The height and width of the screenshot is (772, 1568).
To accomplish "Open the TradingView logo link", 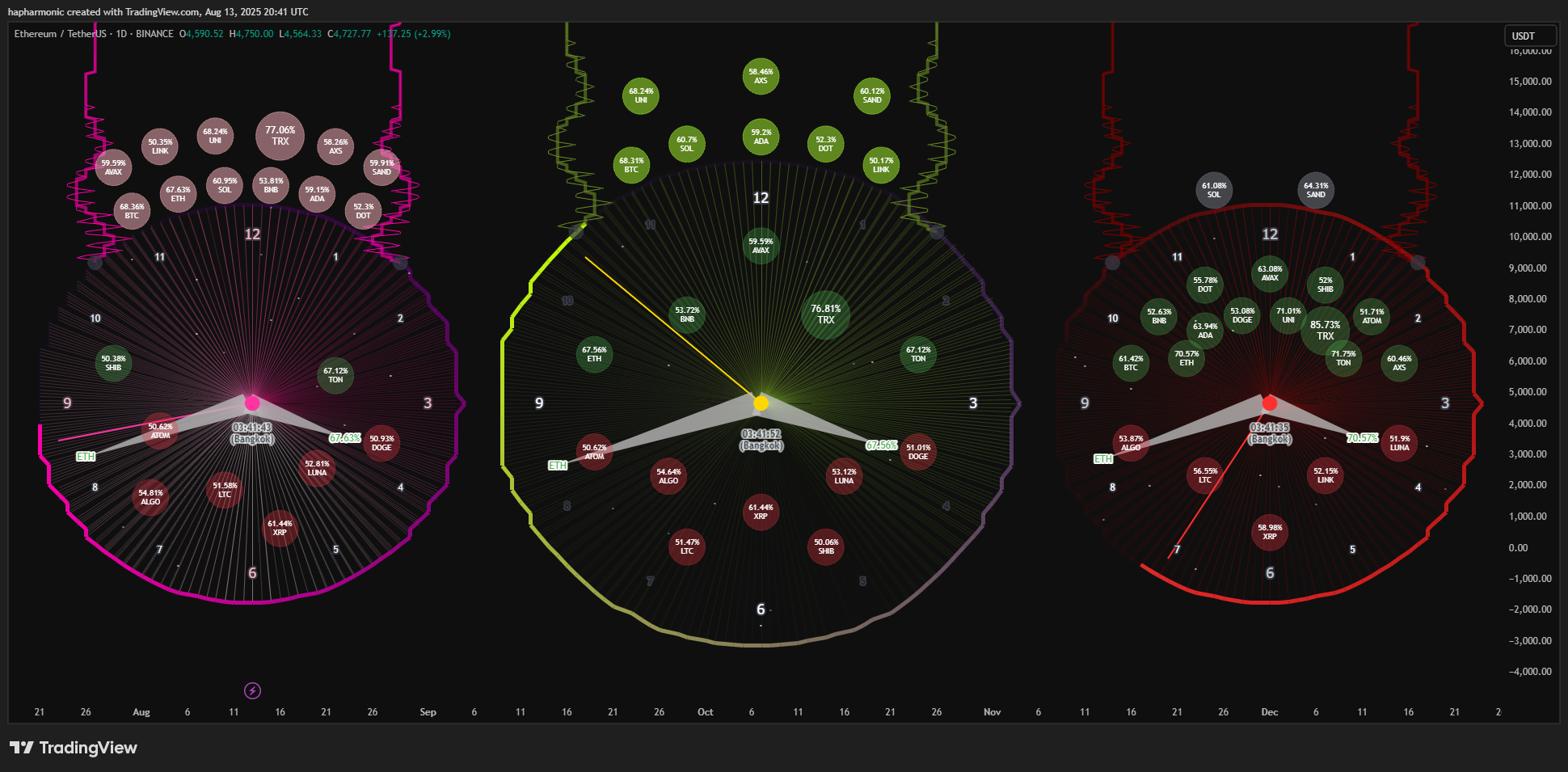I will click(x=74, y=748).
